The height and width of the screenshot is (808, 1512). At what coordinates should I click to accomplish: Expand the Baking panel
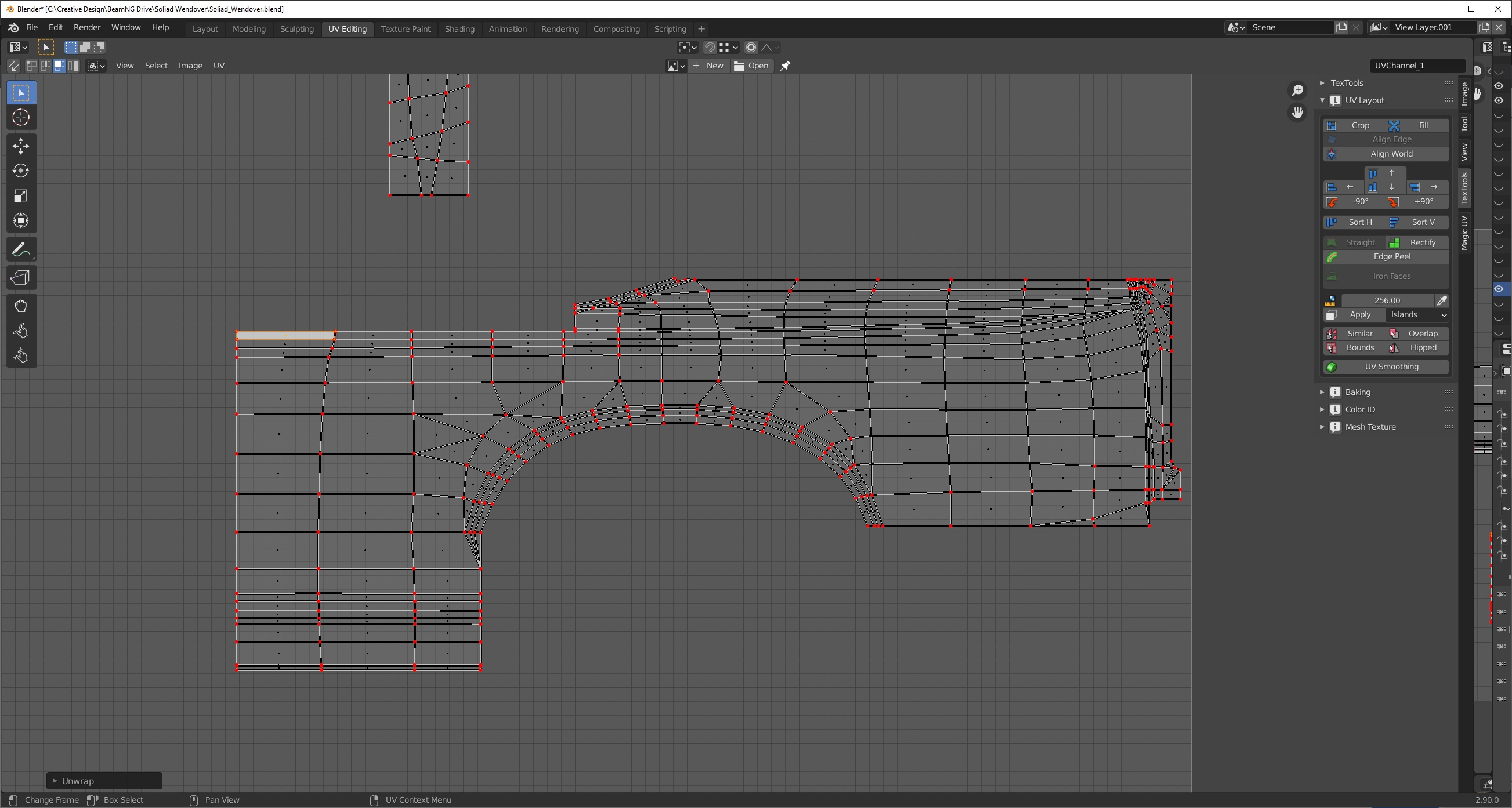[x=1358, y=392]
